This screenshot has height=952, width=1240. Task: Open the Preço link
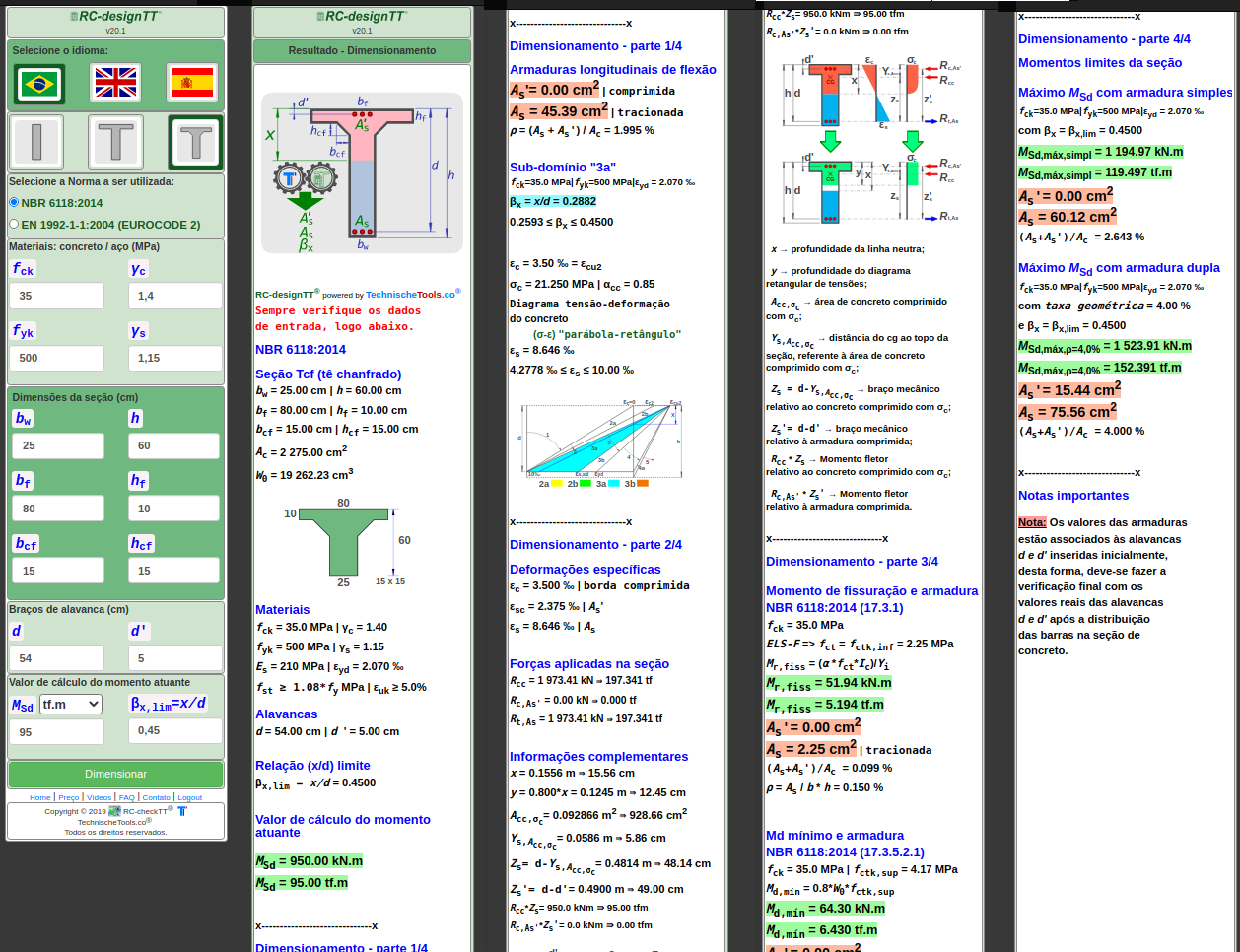[x=69, y=797]
